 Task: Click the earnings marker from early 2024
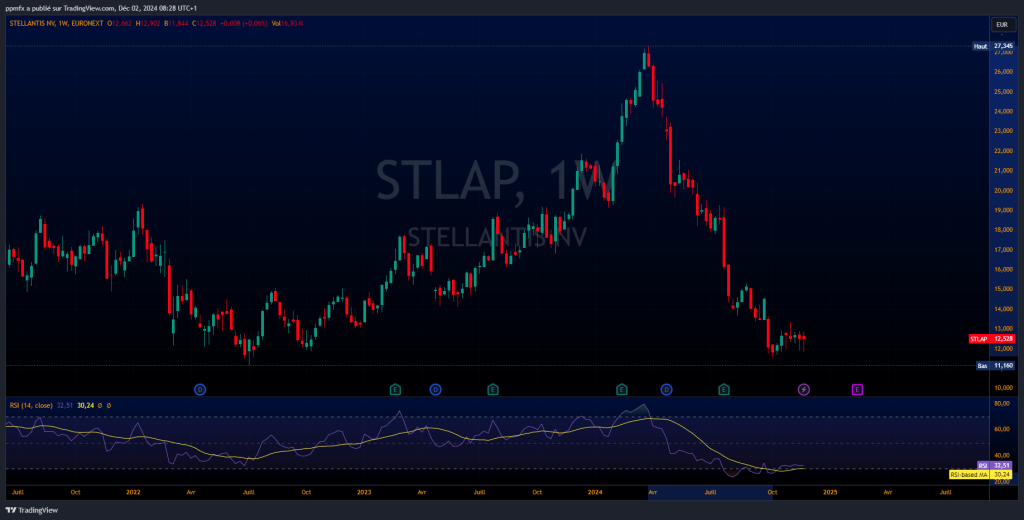tap(622, 390)
